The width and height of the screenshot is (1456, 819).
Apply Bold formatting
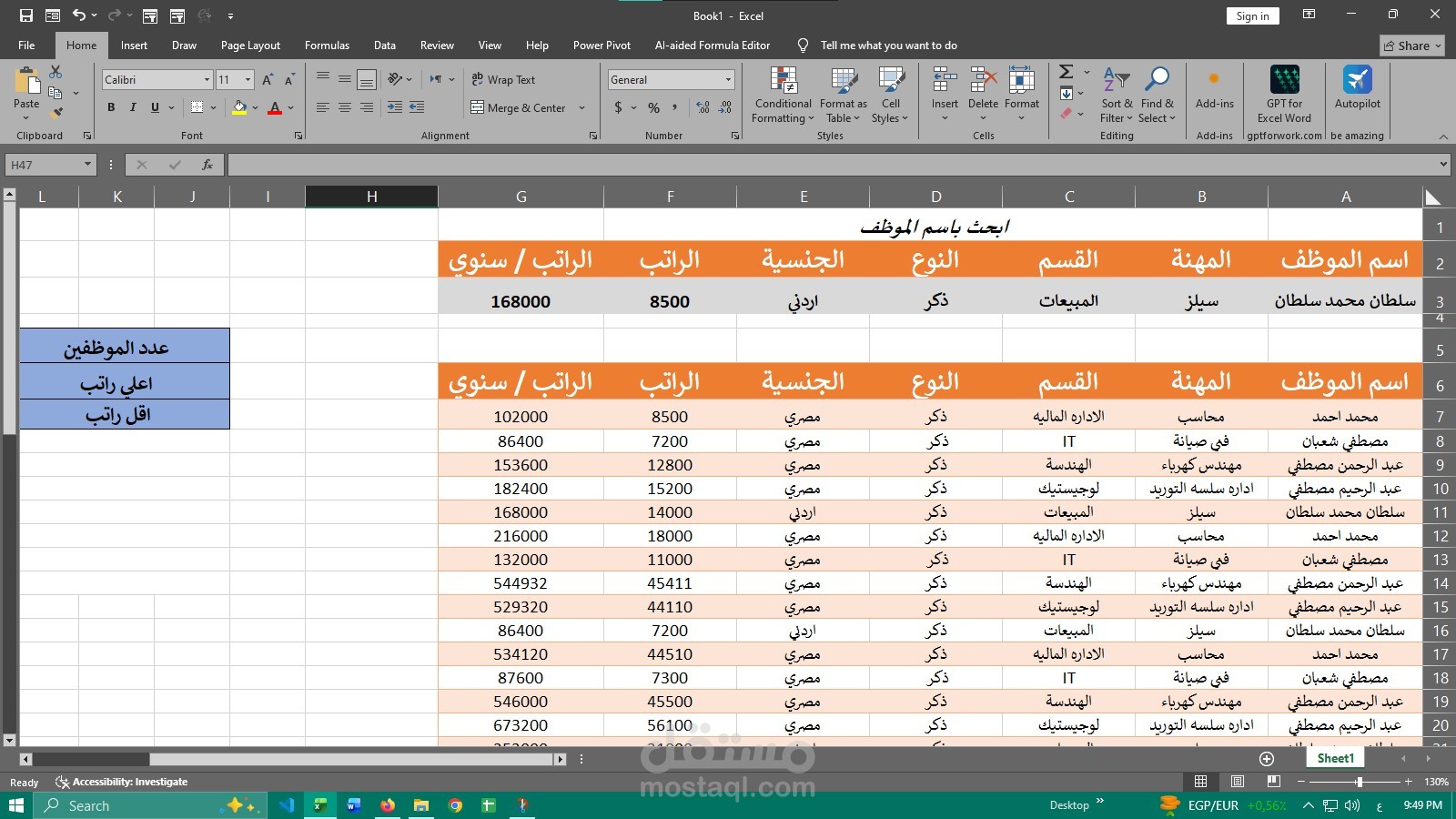point(111,107)
